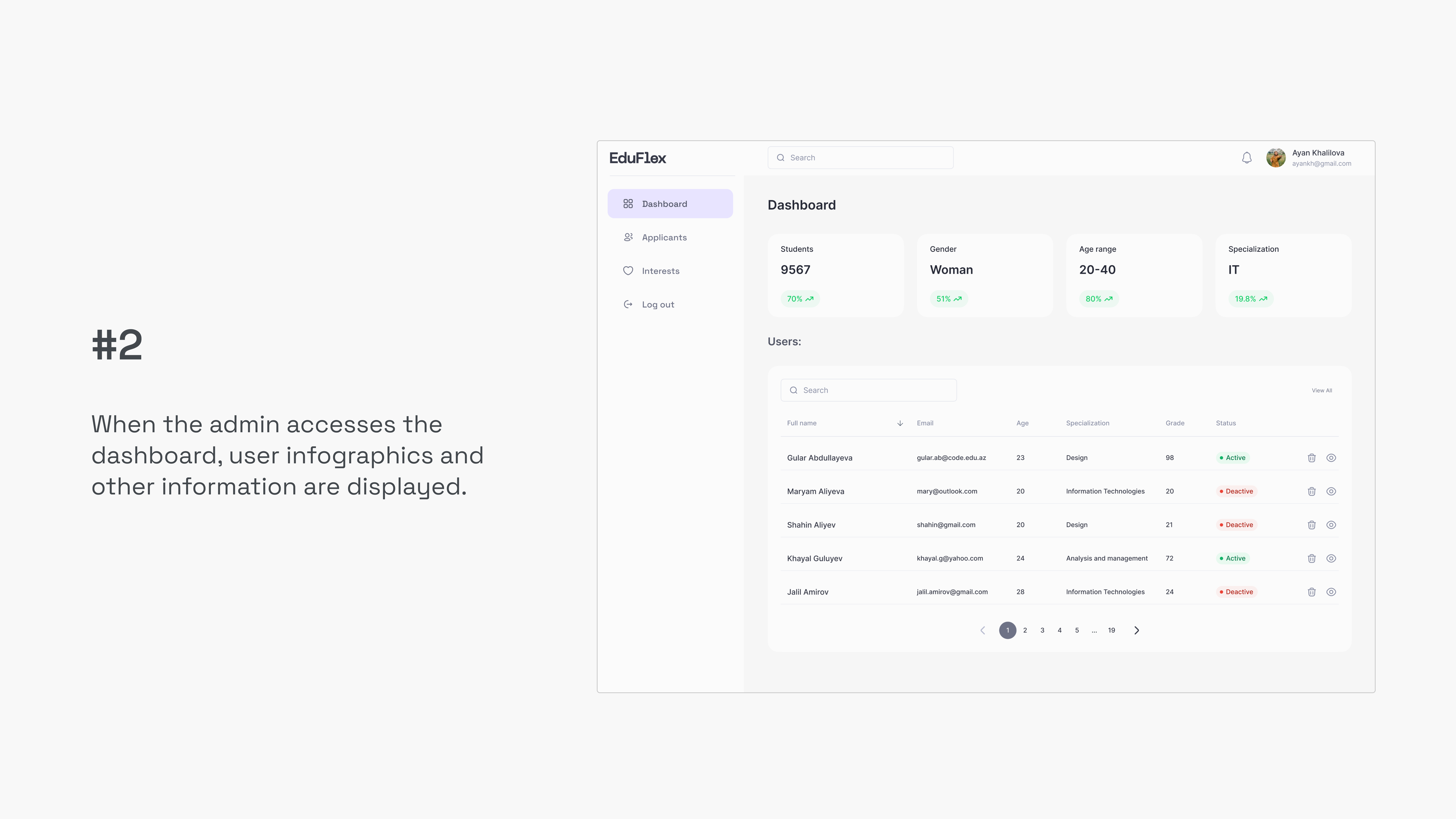
Task: Open notifications via the bell icon
Action: click(1246, 158)
